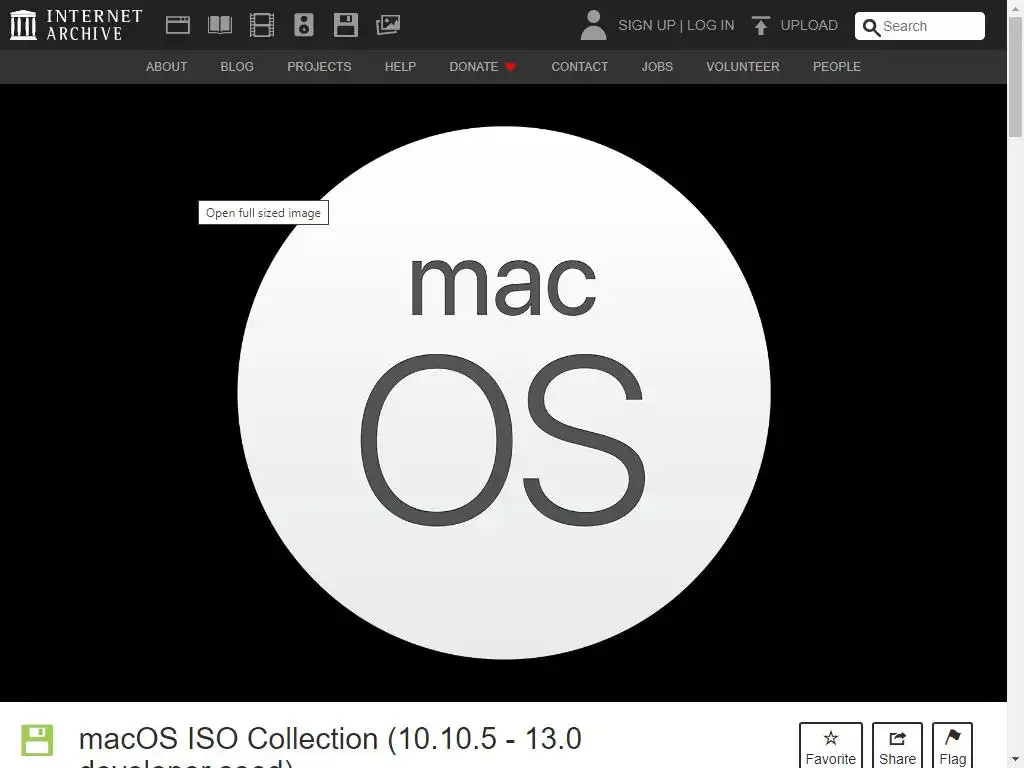
Task: Open the Video film strip icon
Action: (x=262, y=25)
